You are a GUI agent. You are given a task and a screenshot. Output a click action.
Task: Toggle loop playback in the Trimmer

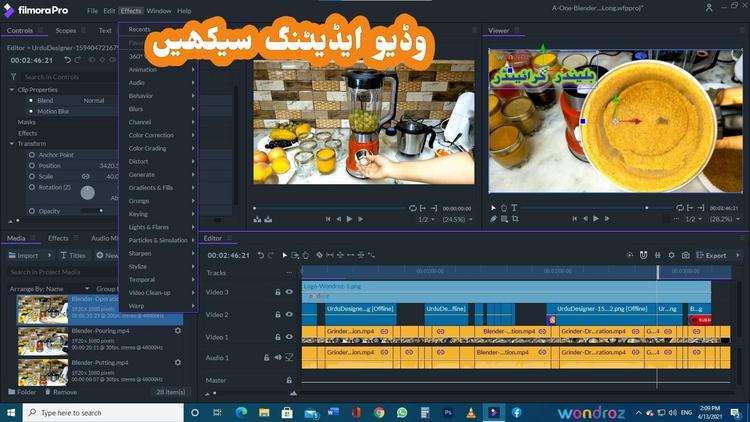coord(412,208)
